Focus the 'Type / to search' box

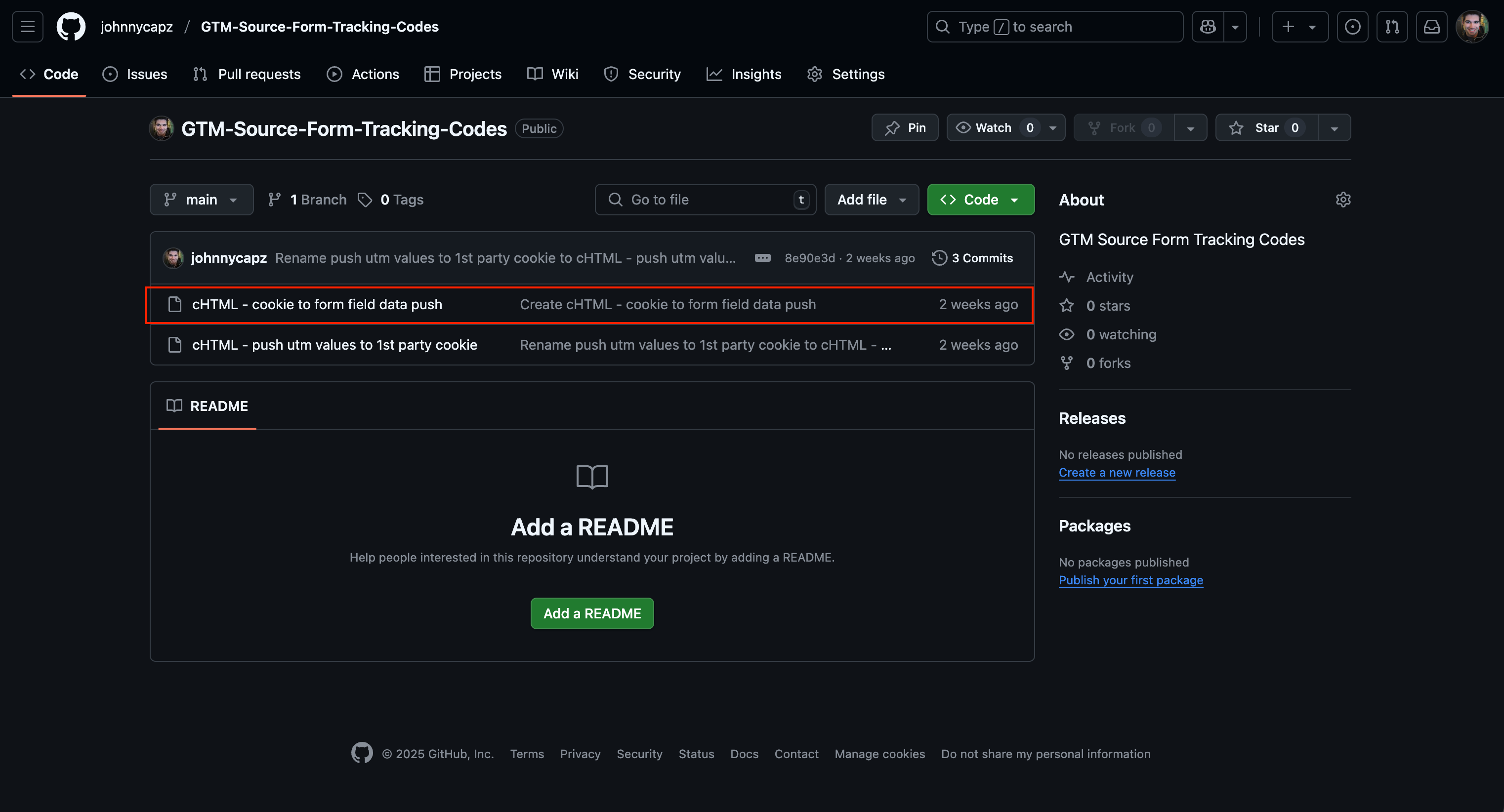pos(1054,27)
